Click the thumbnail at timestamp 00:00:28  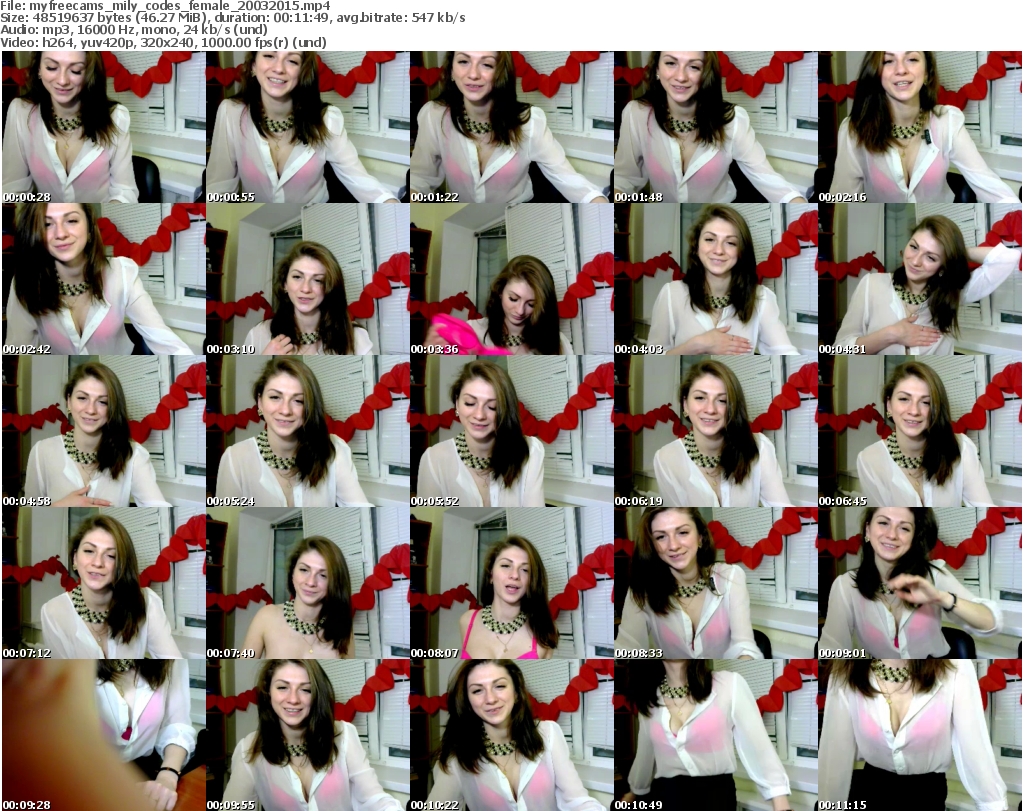click(x=104, y=127)
